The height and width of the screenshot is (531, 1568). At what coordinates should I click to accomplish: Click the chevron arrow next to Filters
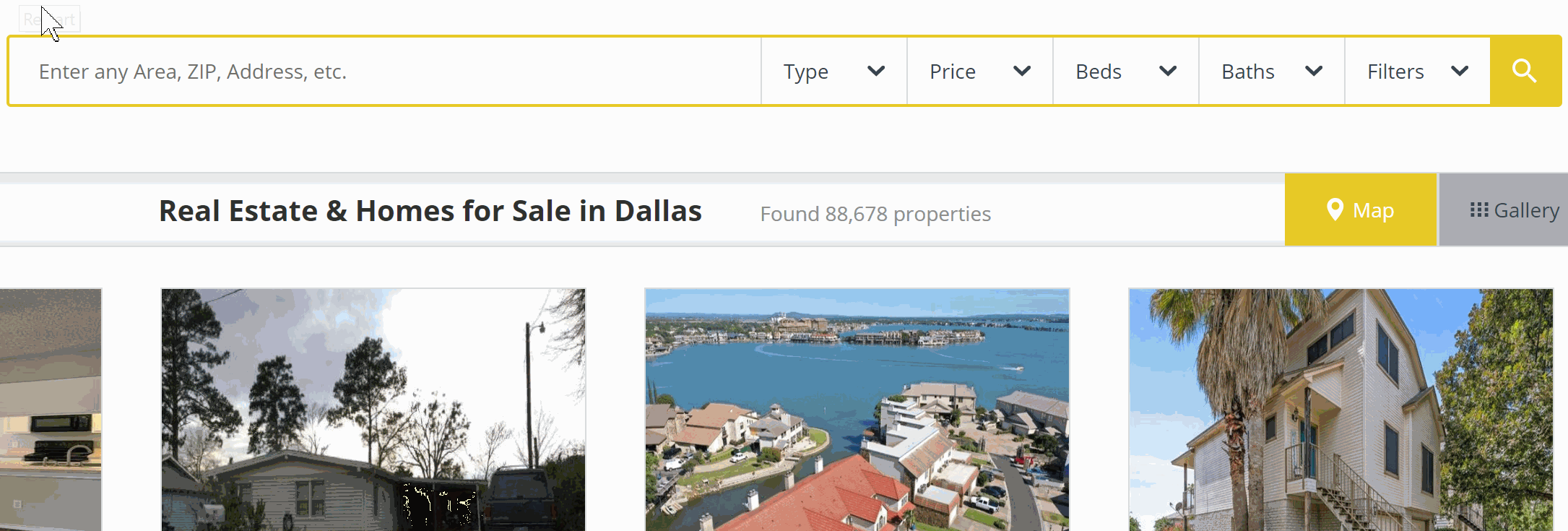tap(1460, 71)
